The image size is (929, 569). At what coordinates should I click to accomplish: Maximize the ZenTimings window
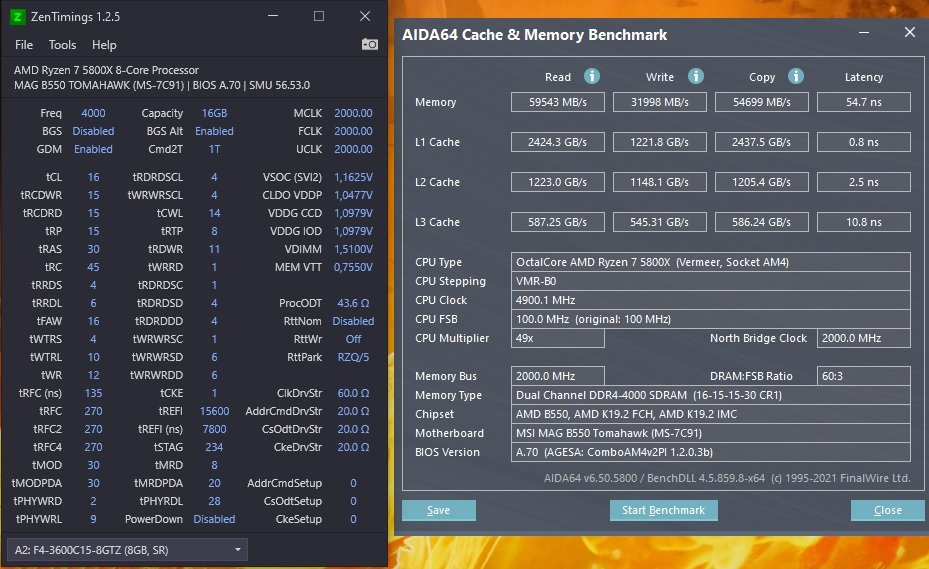pos(319,16)
